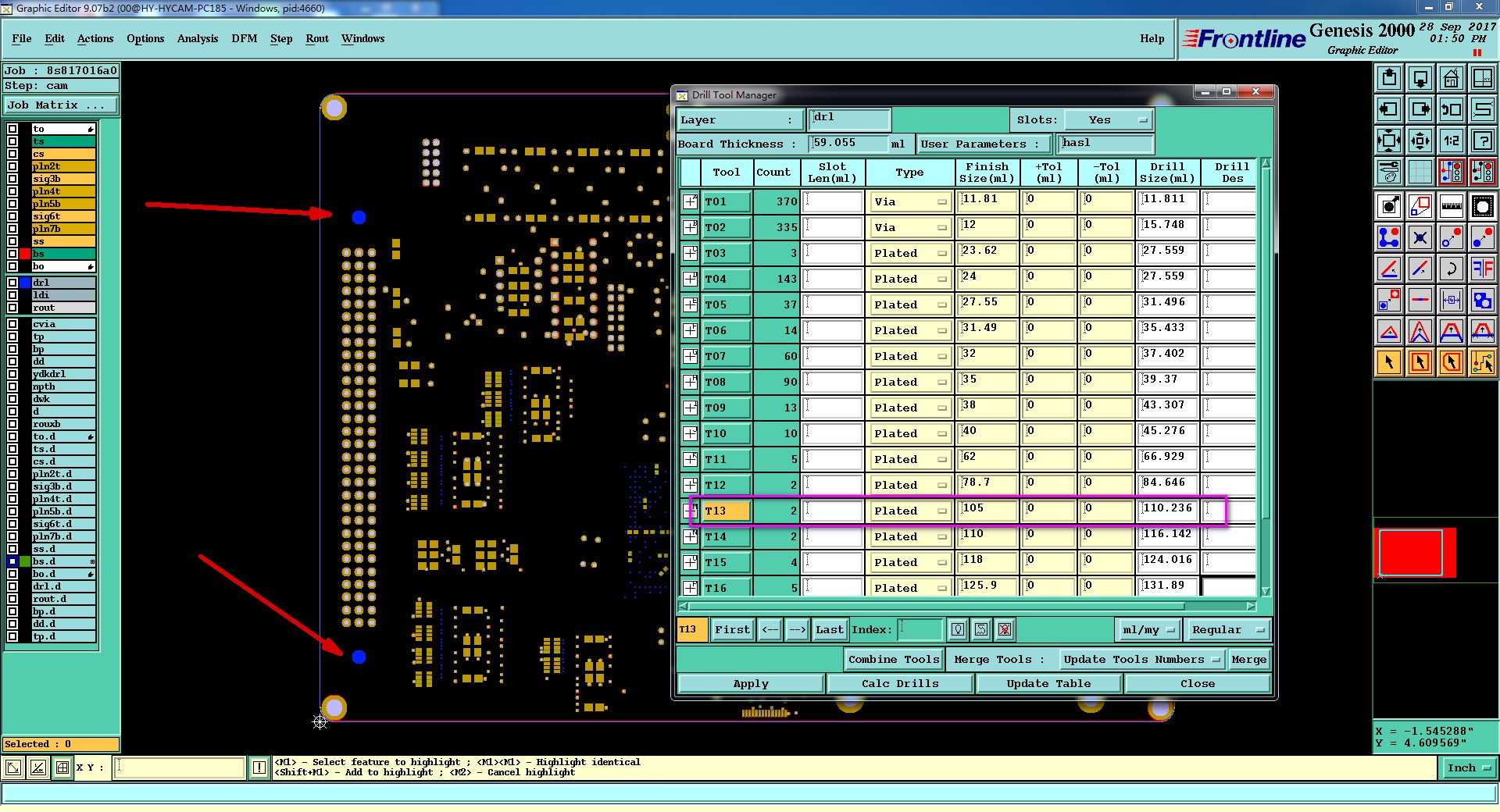Open the Type dropdown for tool T13
This screenshot has width=1500, height=812.
[x=909, y=511]
